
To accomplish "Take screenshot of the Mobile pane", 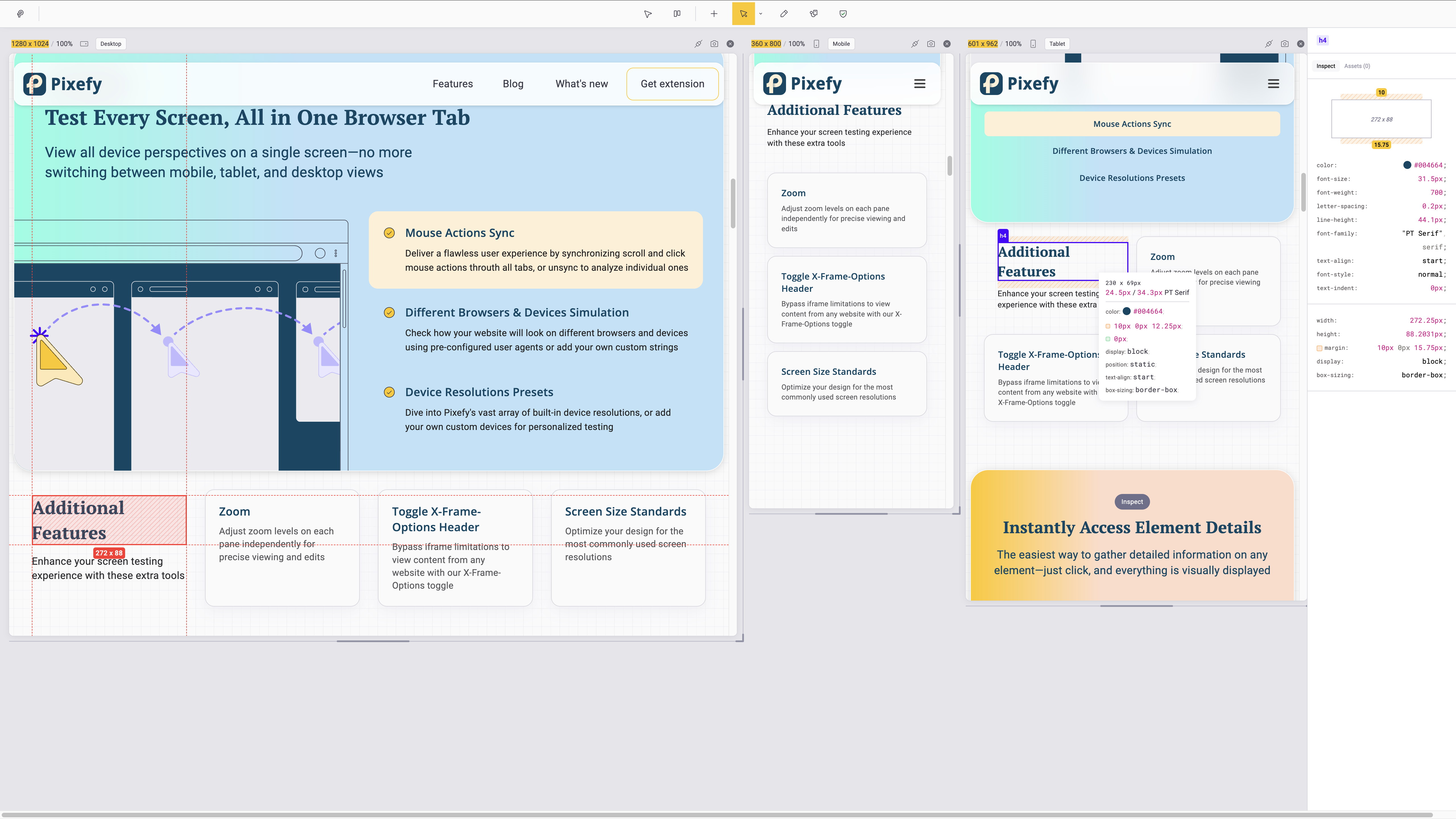I will [x=931, y=44].
